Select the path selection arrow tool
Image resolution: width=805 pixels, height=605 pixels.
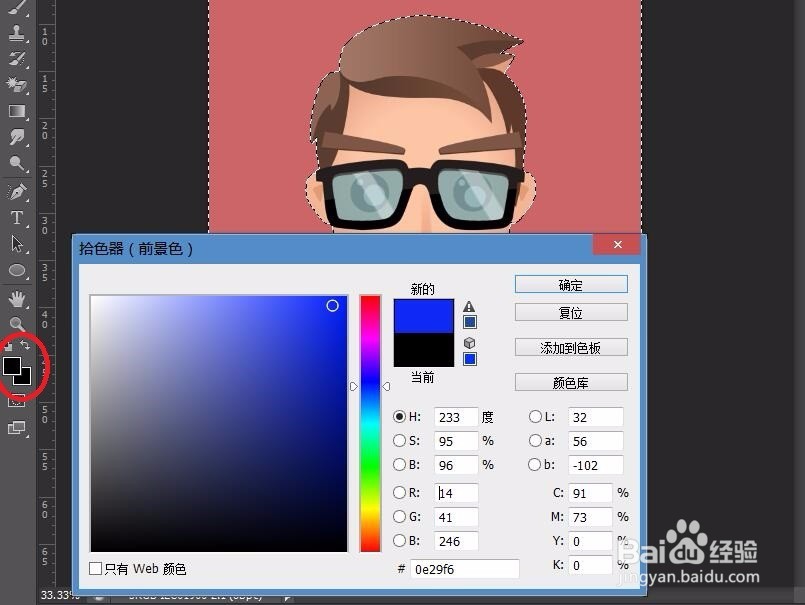(17, 245)
